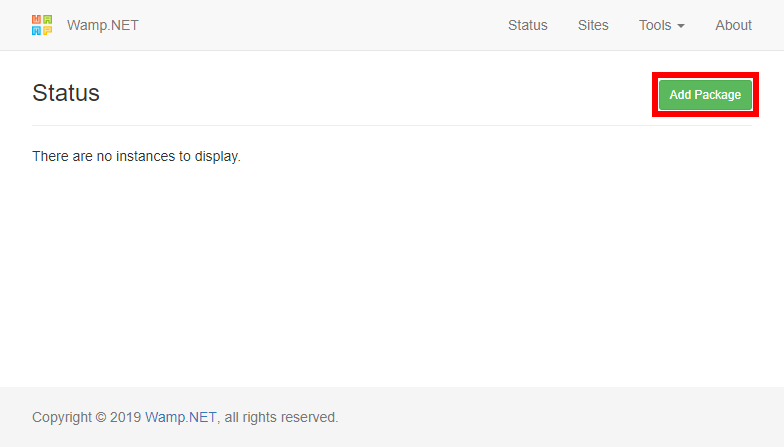The image size is (784, 447).
Task: Click the word 'instances' in status message
Action: 146,156
